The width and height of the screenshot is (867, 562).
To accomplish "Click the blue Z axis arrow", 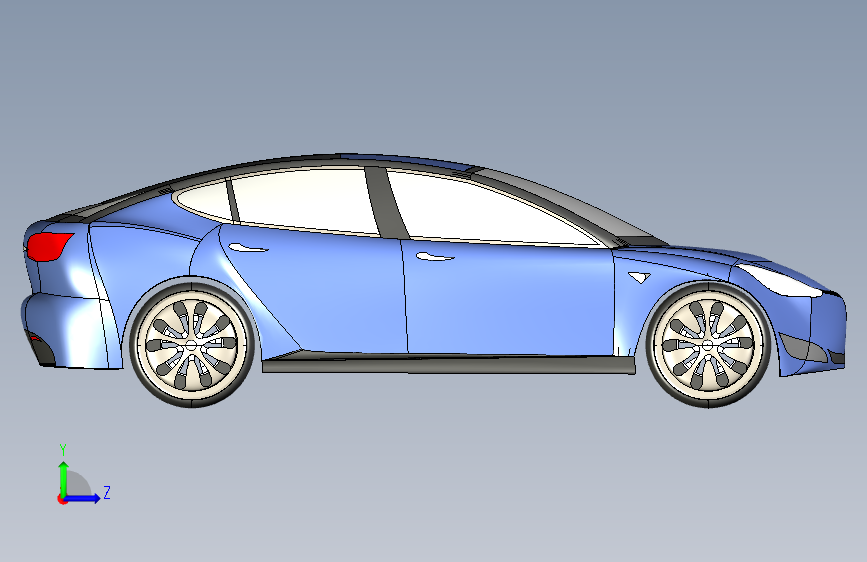I will click(x=83, y=498).
